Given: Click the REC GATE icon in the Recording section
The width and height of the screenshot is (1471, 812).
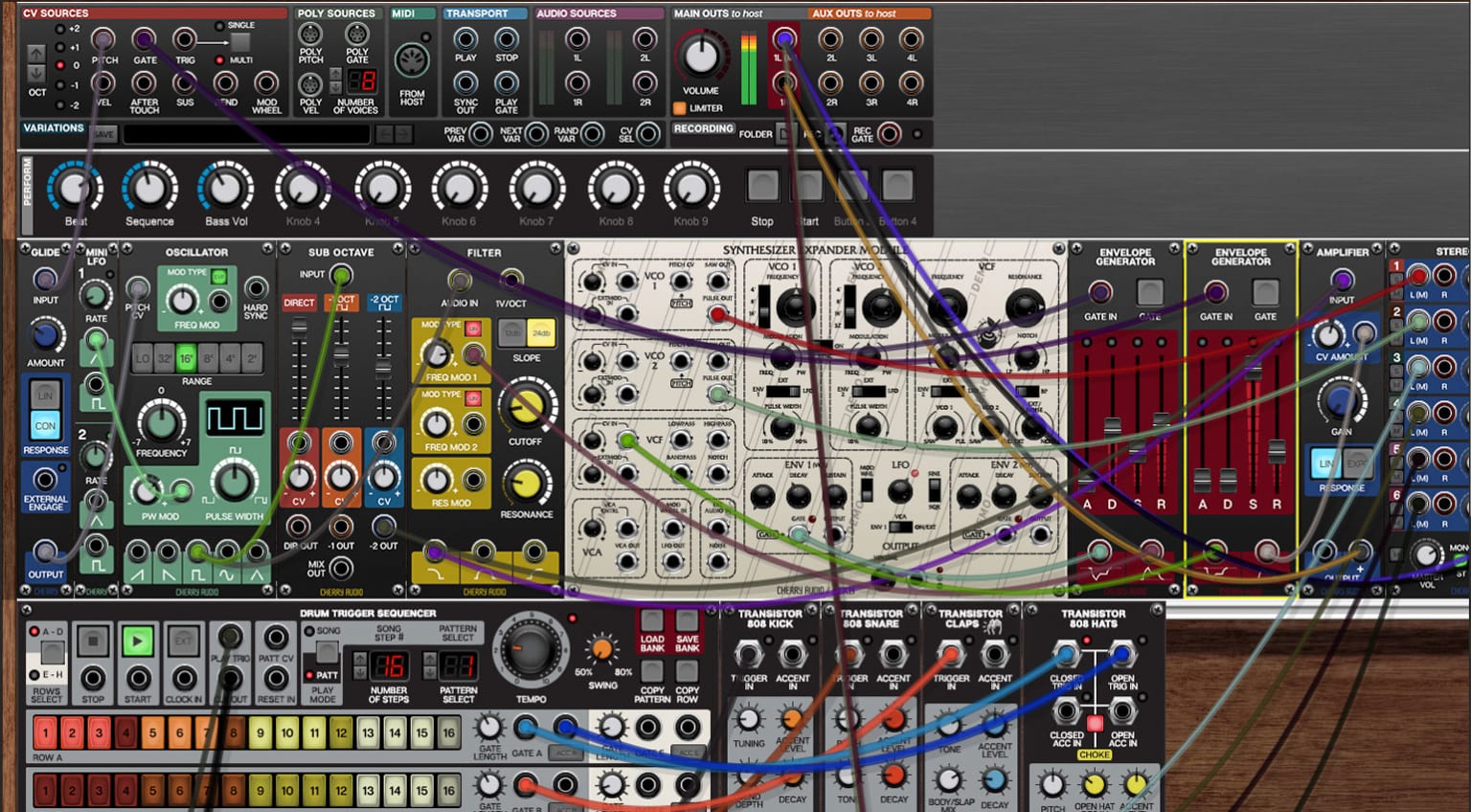Looking at the screenshot, I should click(890, 134).
